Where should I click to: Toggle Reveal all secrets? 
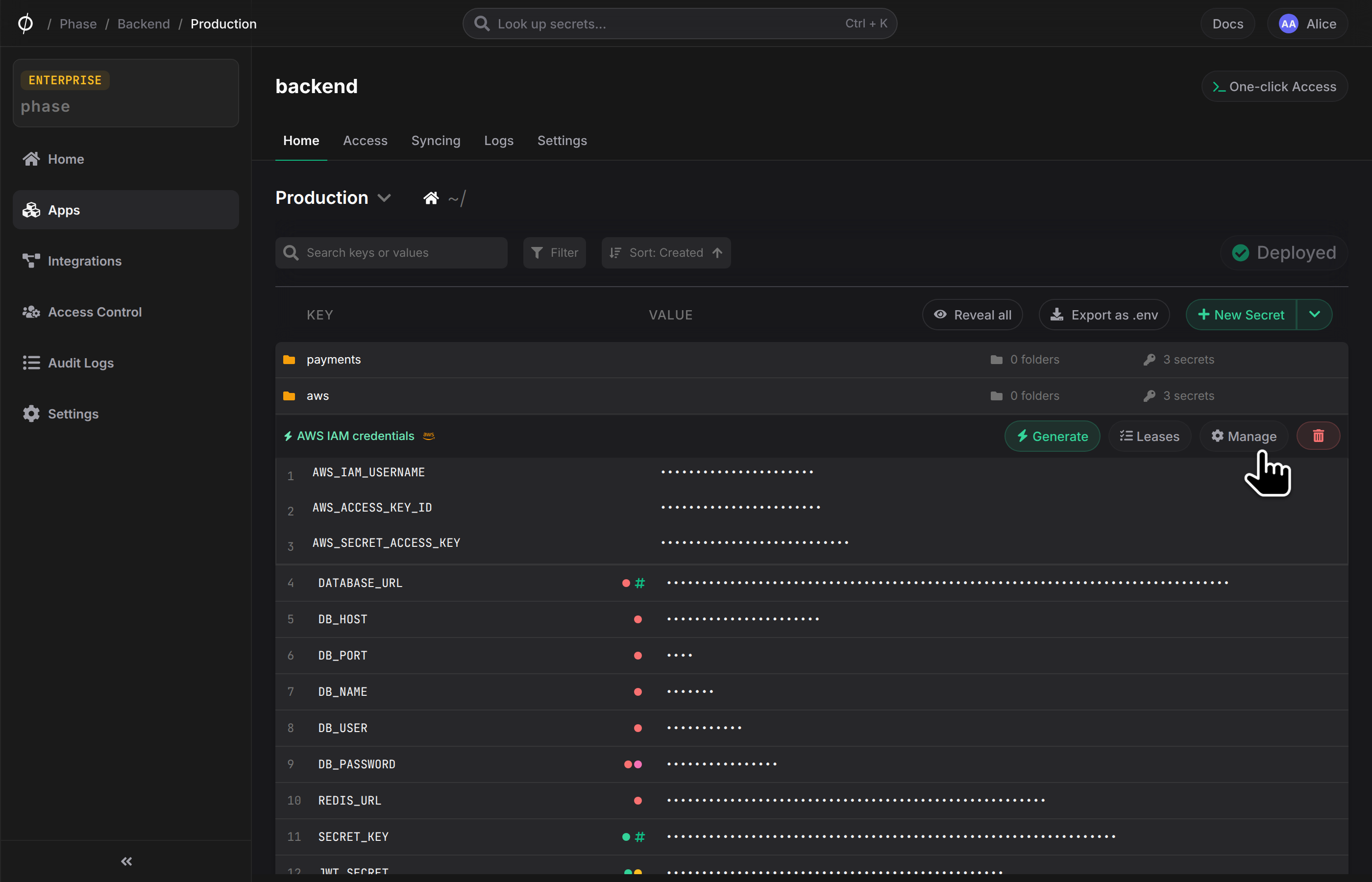coord(972,315)
